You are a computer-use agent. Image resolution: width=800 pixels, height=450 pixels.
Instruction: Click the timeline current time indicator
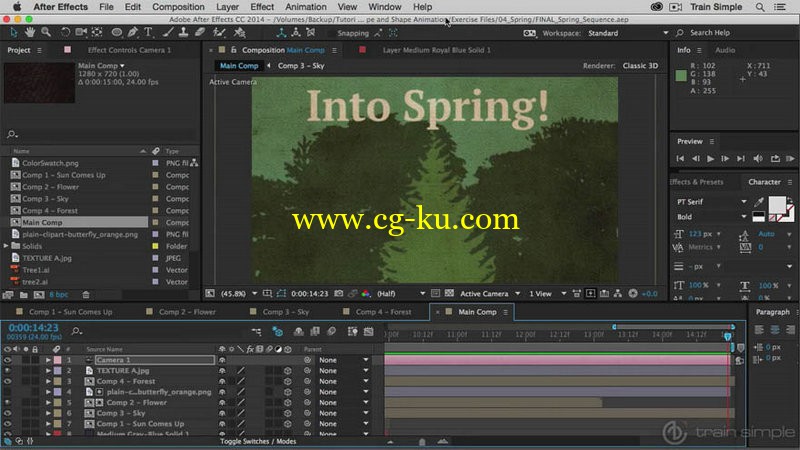coord(728,336)
